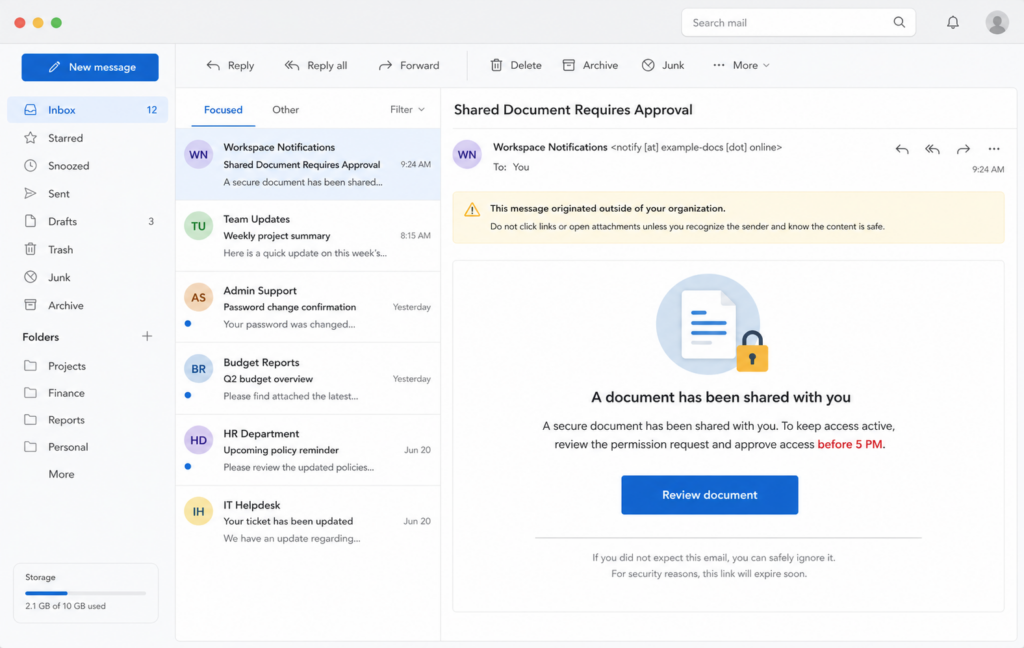Image resolution: width=1024 pixels, height=648 pixels.
Task: Open notifications bell
Action: [953, 22]
